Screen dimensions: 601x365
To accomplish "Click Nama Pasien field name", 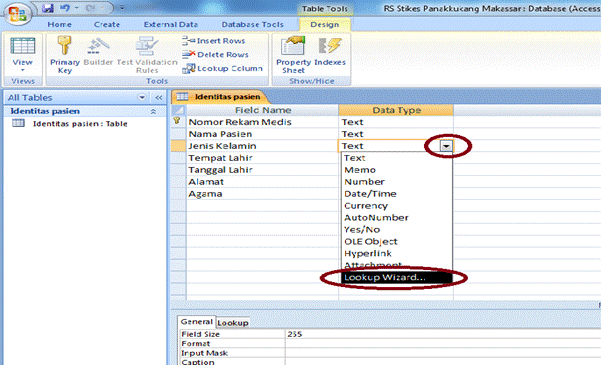I will (x=262, y=134).
